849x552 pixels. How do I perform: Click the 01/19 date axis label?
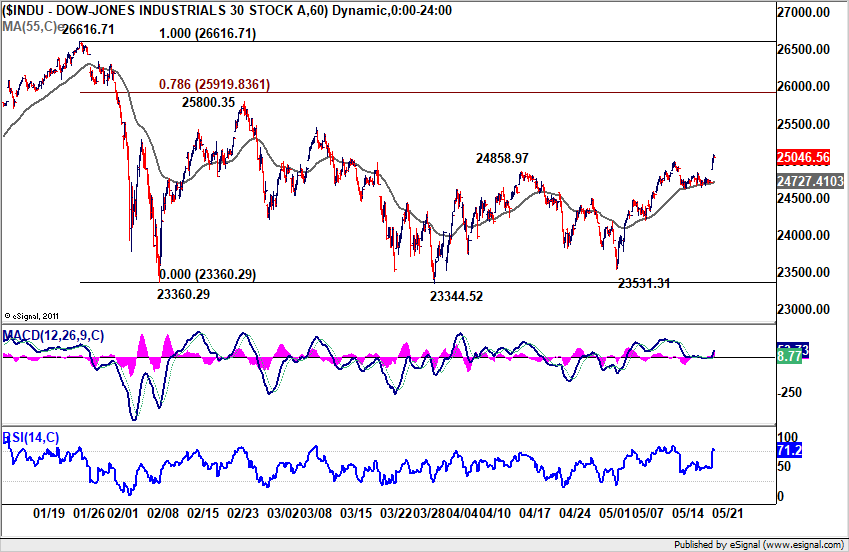(x=49, y=513)
